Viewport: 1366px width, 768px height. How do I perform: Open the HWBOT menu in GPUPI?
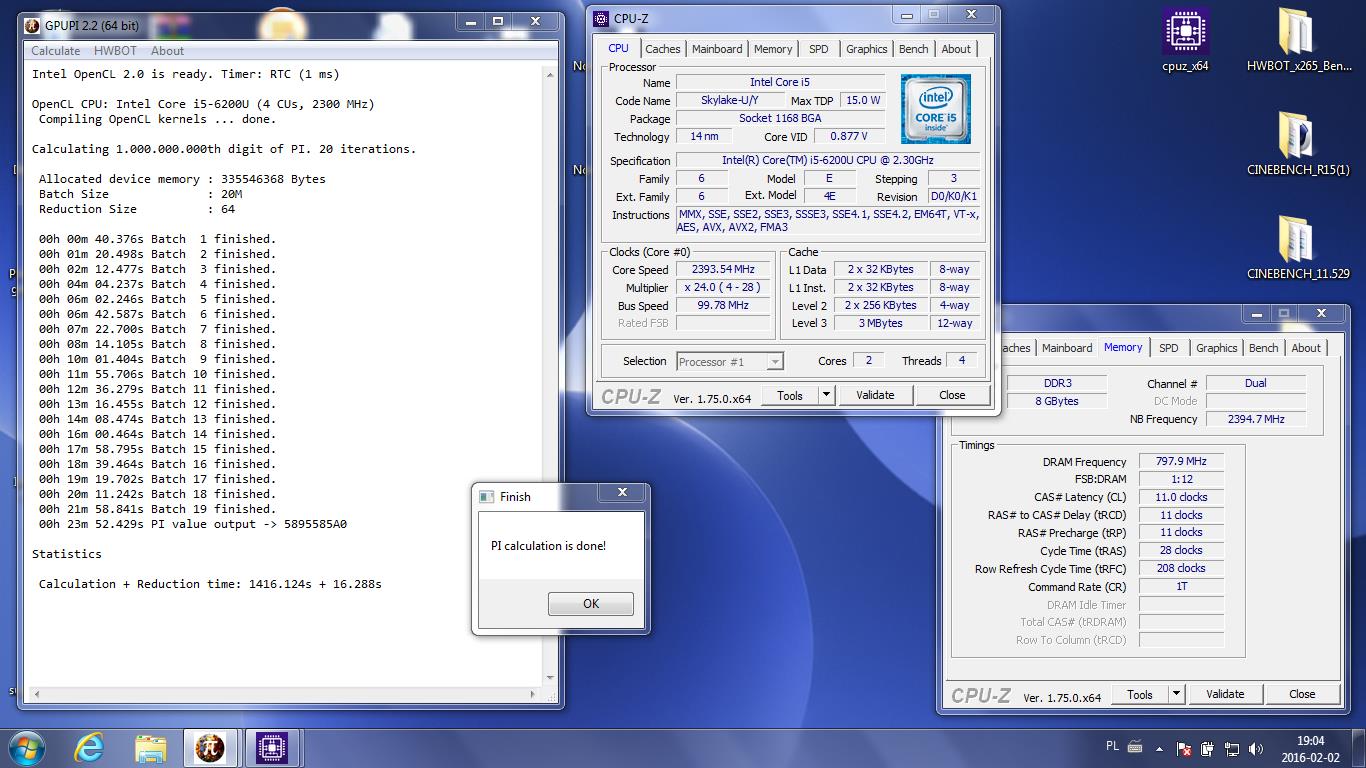tap(116, 51)
